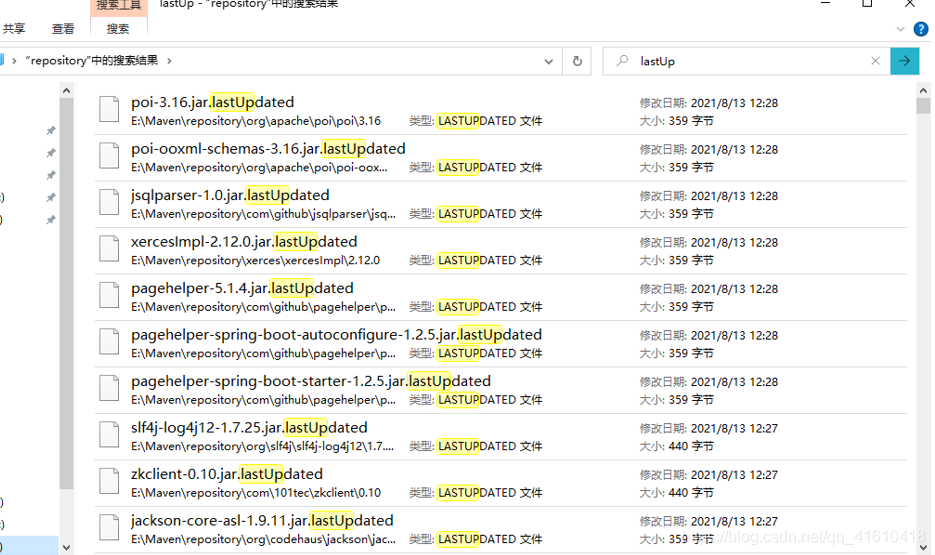Image resolution: width=935 pixels, height=555 pixels.
Task: Select file icon of jackson-core-asl-1.9.11.jar.lastUpdated
Action: pyautogui.click(x=109, y=528)
